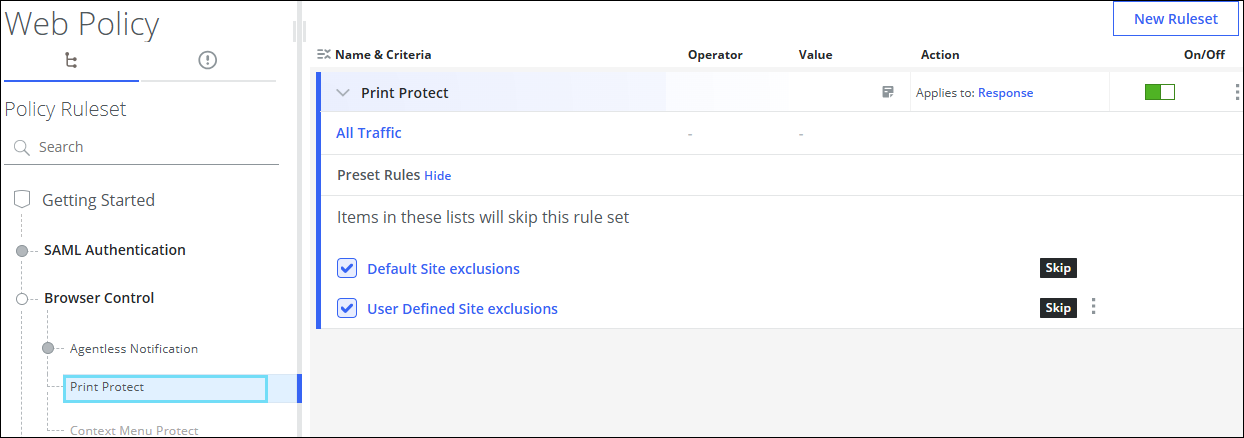Screen dimensions: 1244x438
Task: Open the policy tree view tab icon
Action: click(x=70, y=61)
